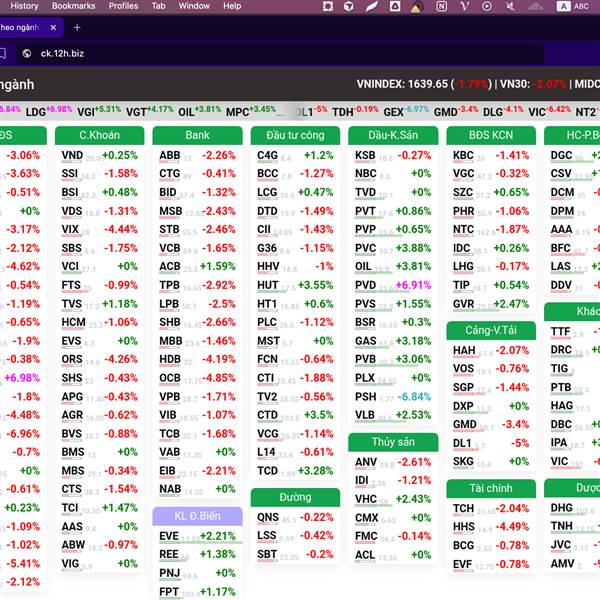Select the Tài chính sector header

tap(491, 488)
